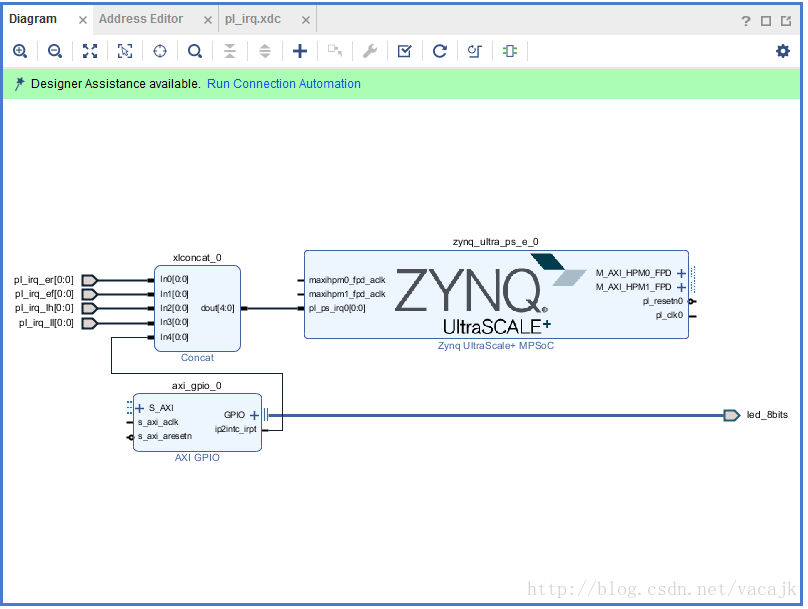808x609 pixels.
Task: Click the pl_ps_irq0[0:0] pin on Zynq
Action: coord(337,308)
